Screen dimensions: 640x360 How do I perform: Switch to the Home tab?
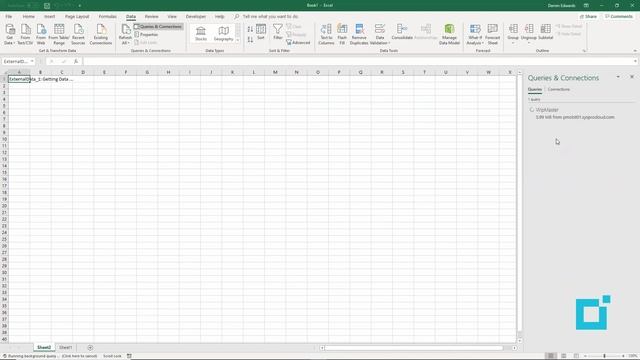(29, 16)
